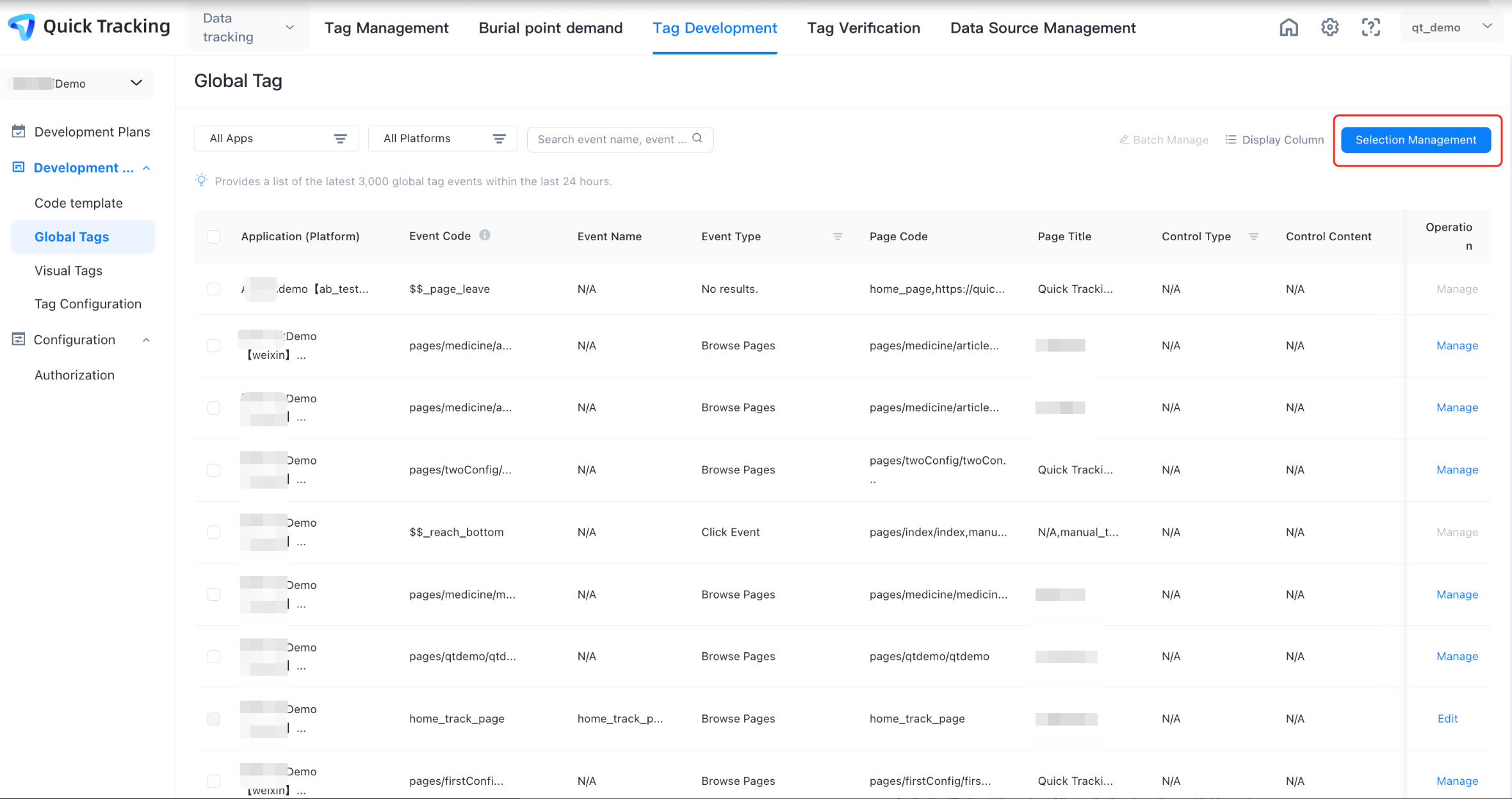The width and height of the screenshot is (1512, 799).
Task: Open settings gear icon in header
Action: (x=1329, y=28)
